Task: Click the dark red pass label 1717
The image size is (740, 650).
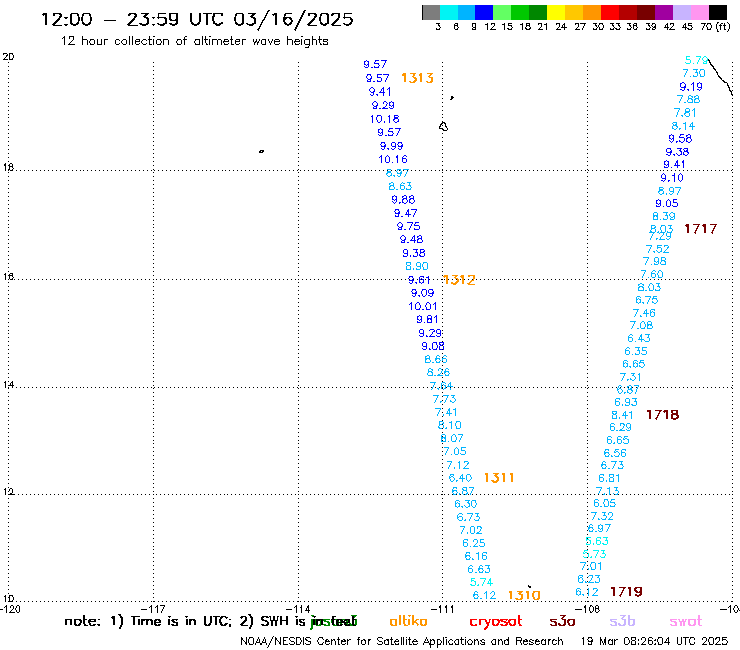Action: (701, 229)
